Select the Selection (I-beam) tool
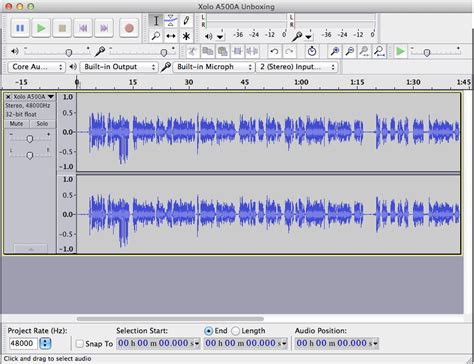Viewport: 474px width, 364px height. 156,21
